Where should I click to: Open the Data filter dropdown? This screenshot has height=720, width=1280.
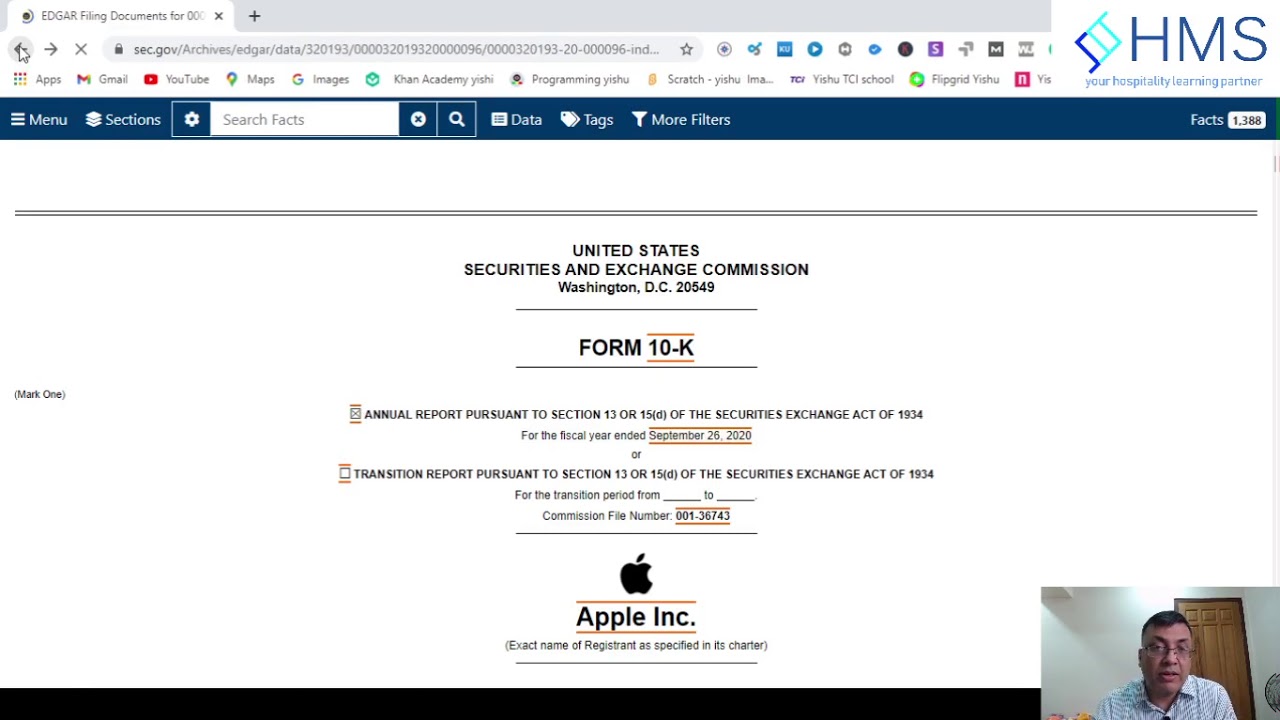click(517, 120)
